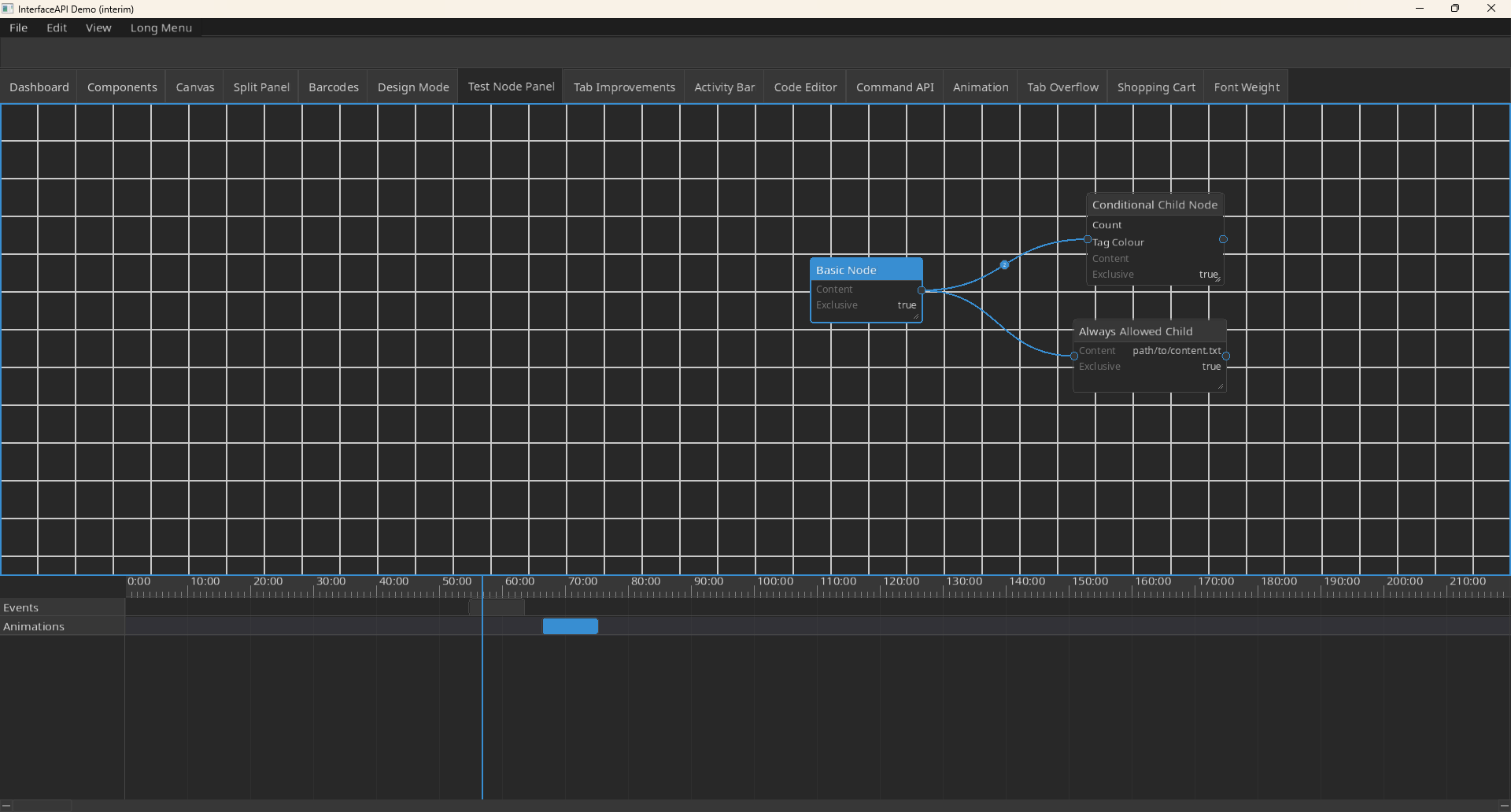
Task: Select the Conditional Child Node header
Action: click(1155, 205)
